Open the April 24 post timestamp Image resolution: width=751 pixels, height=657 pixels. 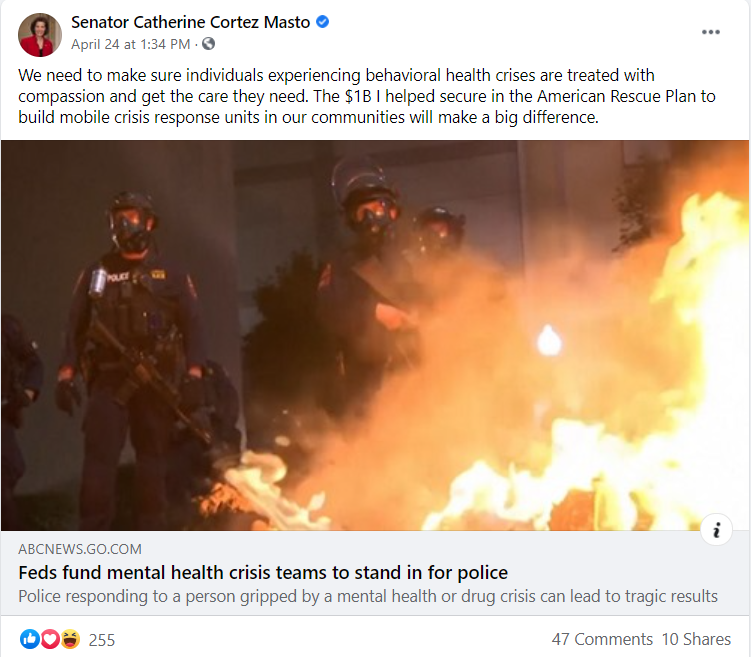tap(131, 45)
